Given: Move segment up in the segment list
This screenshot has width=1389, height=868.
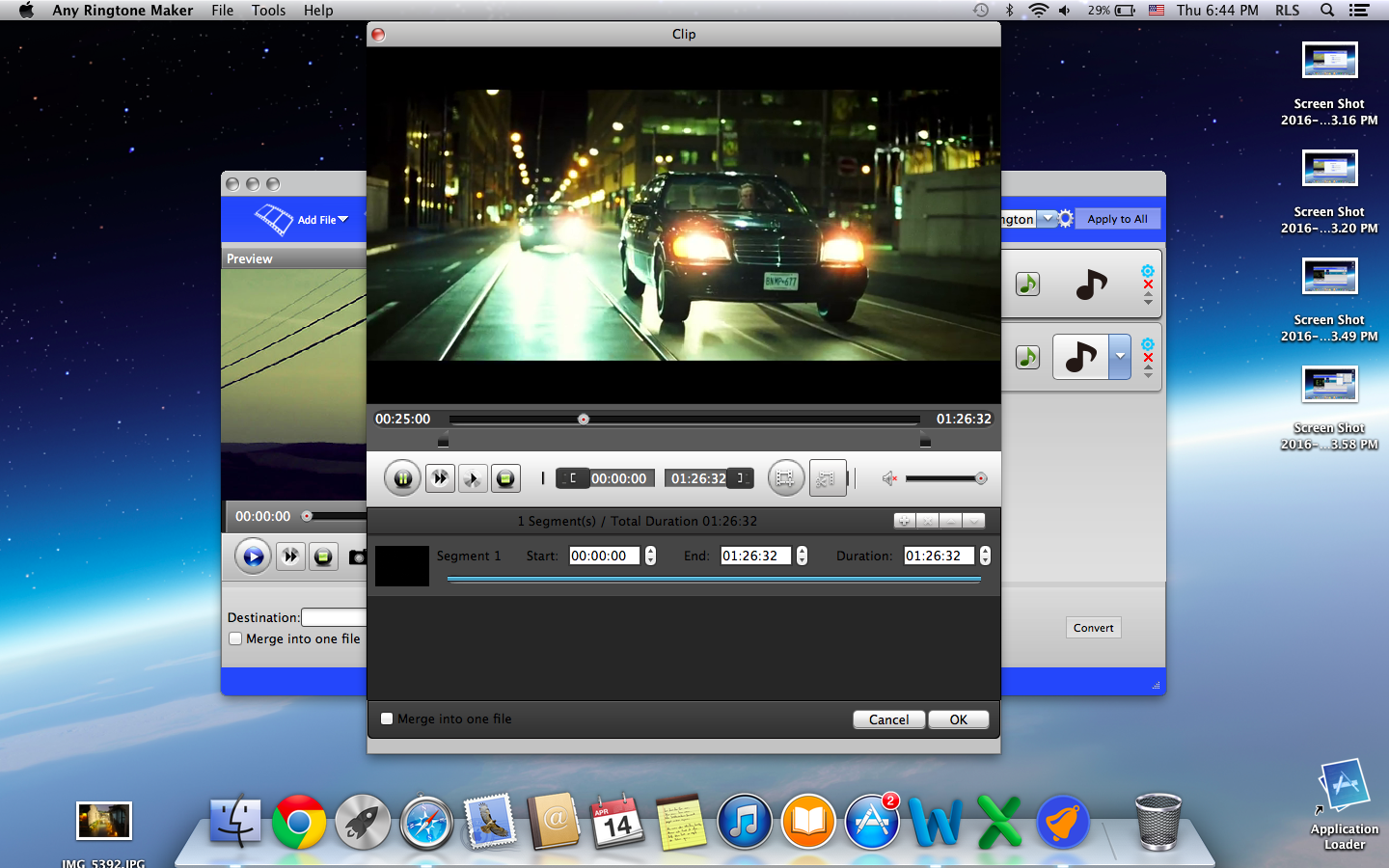Looking at the screenshot, I should click(x=950, y=521).
